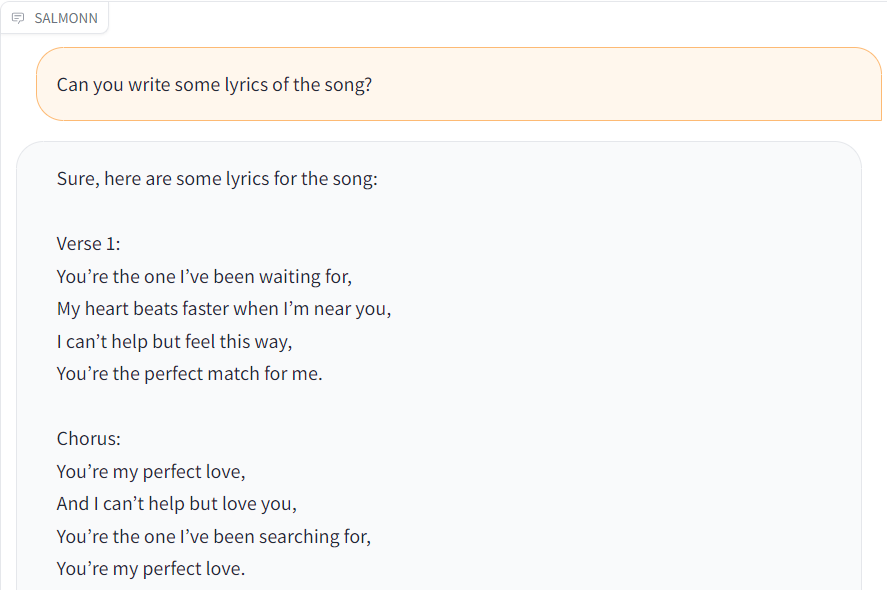Click the 'Chorus:' heading

[89, 439]
